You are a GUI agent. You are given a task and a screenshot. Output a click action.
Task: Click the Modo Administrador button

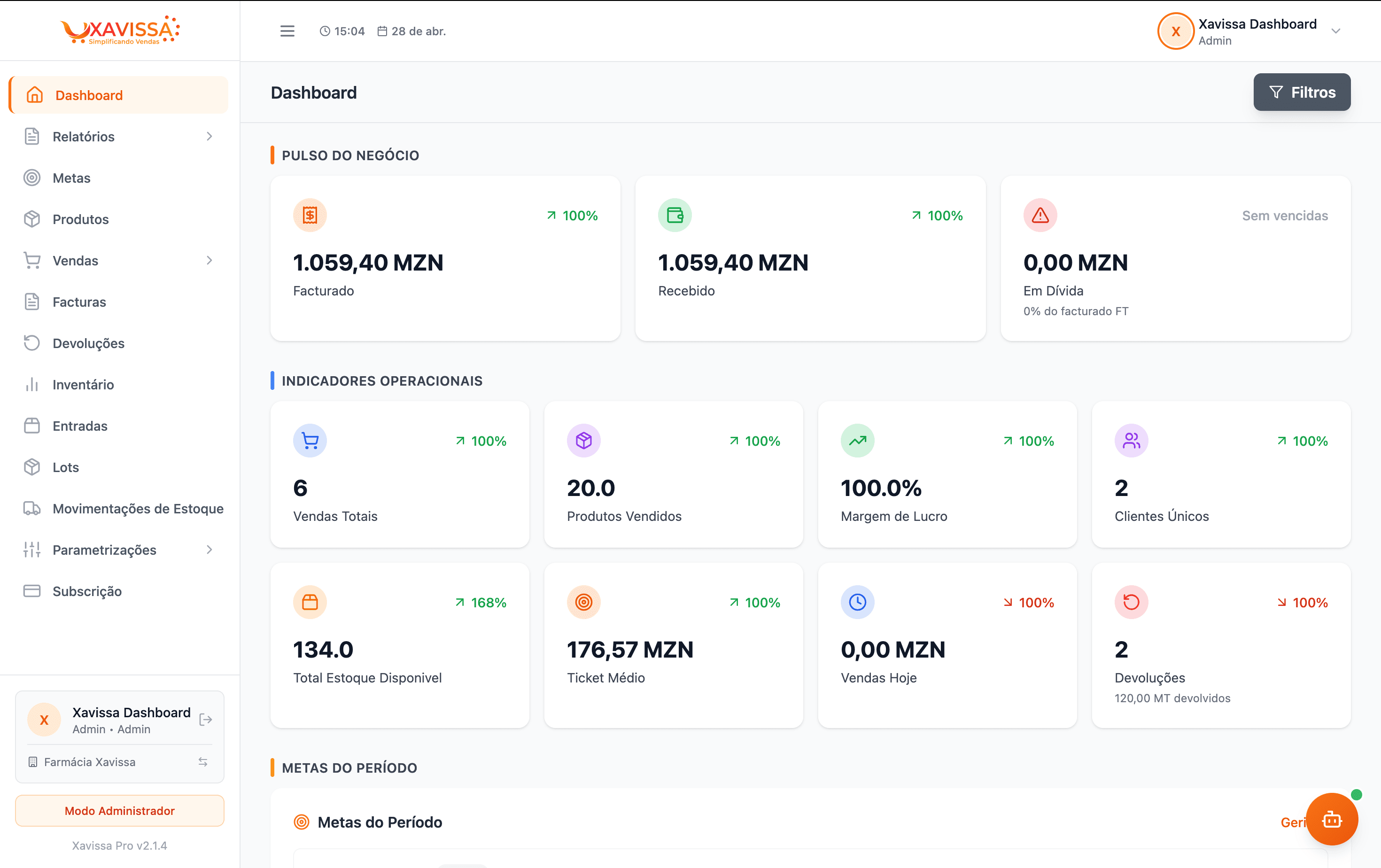119,811
